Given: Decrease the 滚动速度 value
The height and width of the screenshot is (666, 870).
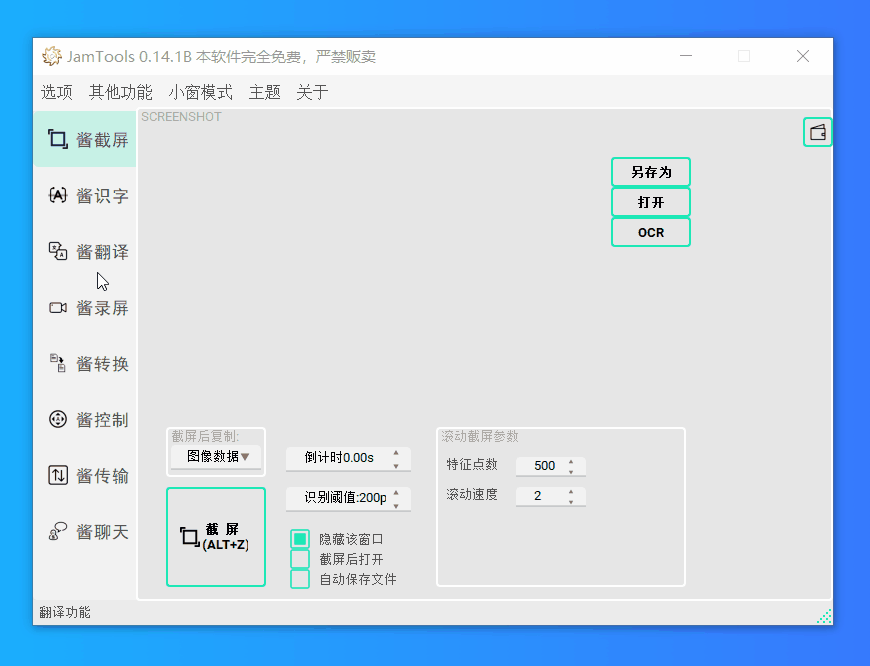Looking at the screenshot, I should click(x=571, y=502).
